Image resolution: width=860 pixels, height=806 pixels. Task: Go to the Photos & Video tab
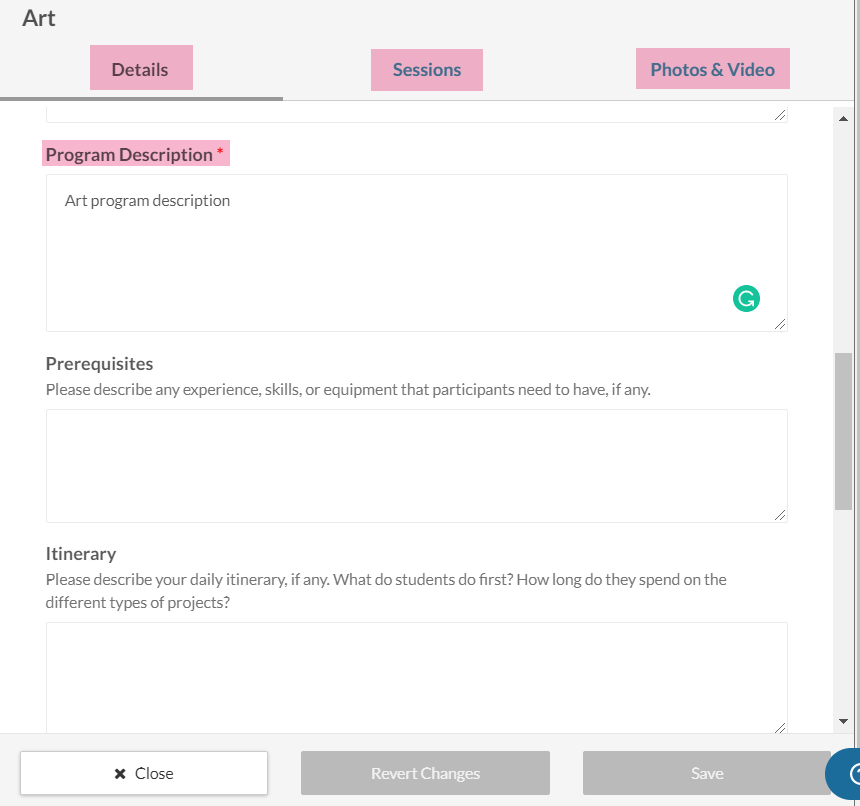point(712,69)
